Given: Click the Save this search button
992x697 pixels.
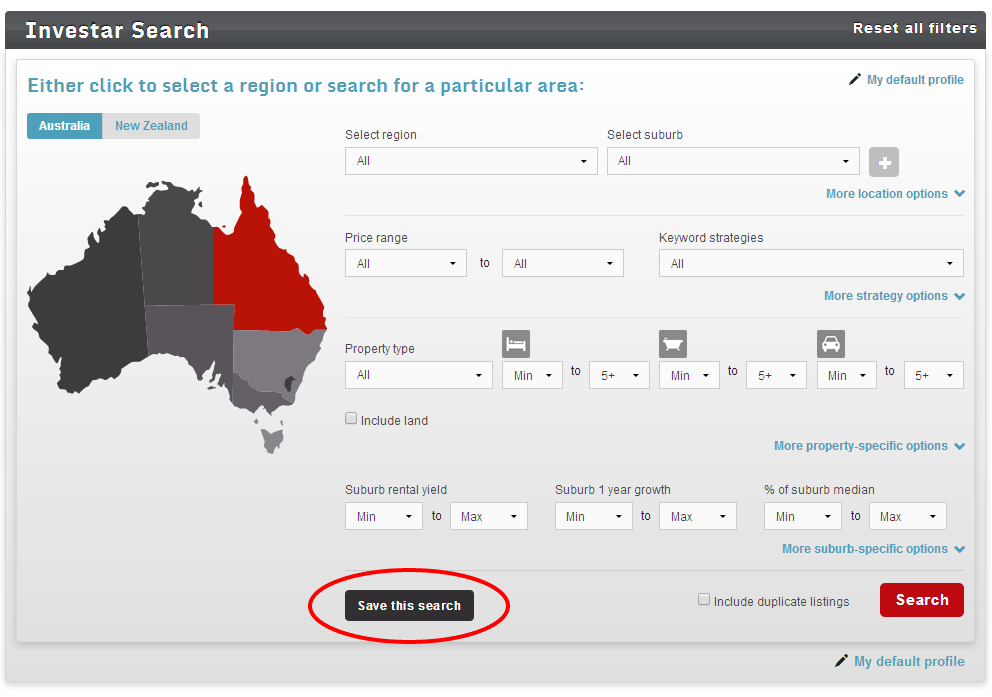Looking at the screenshot, I should pos(409,606).
